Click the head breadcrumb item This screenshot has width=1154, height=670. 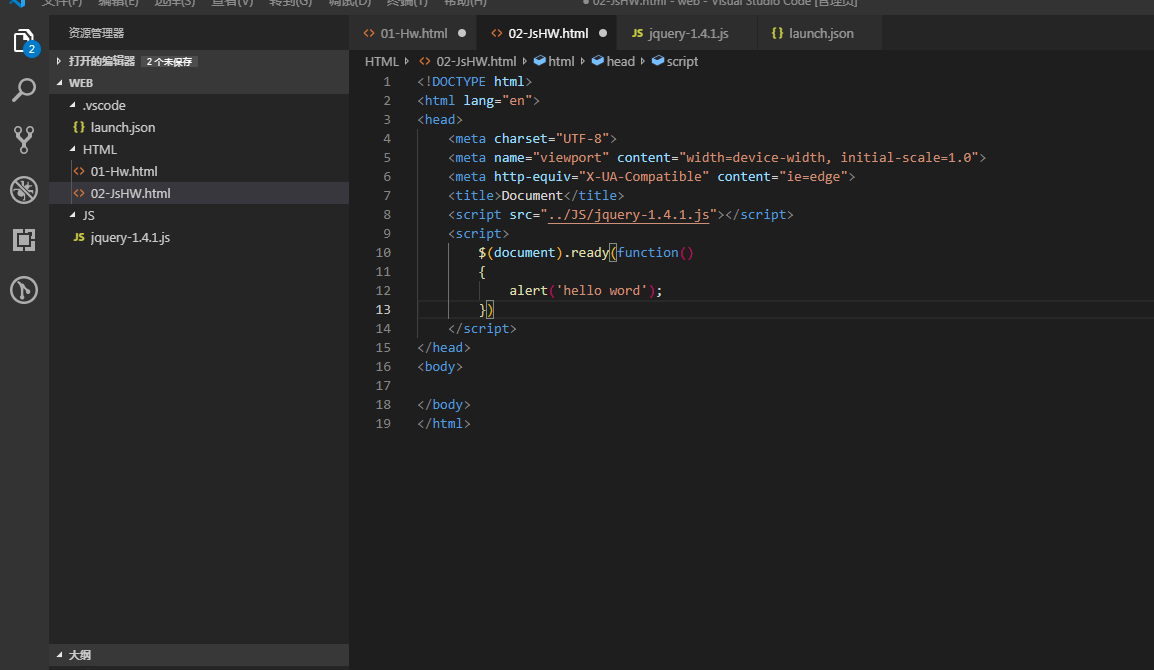(619, 61)
